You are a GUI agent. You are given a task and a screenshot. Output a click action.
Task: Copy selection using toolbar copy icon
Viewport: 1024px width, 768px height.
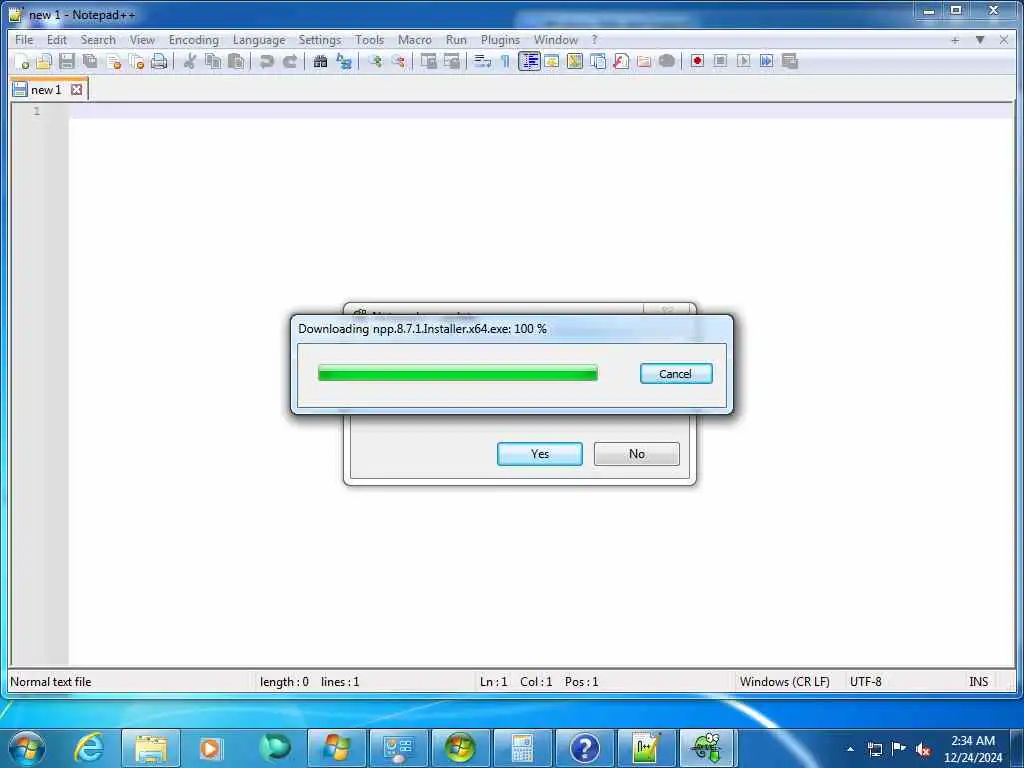point(213,61)
